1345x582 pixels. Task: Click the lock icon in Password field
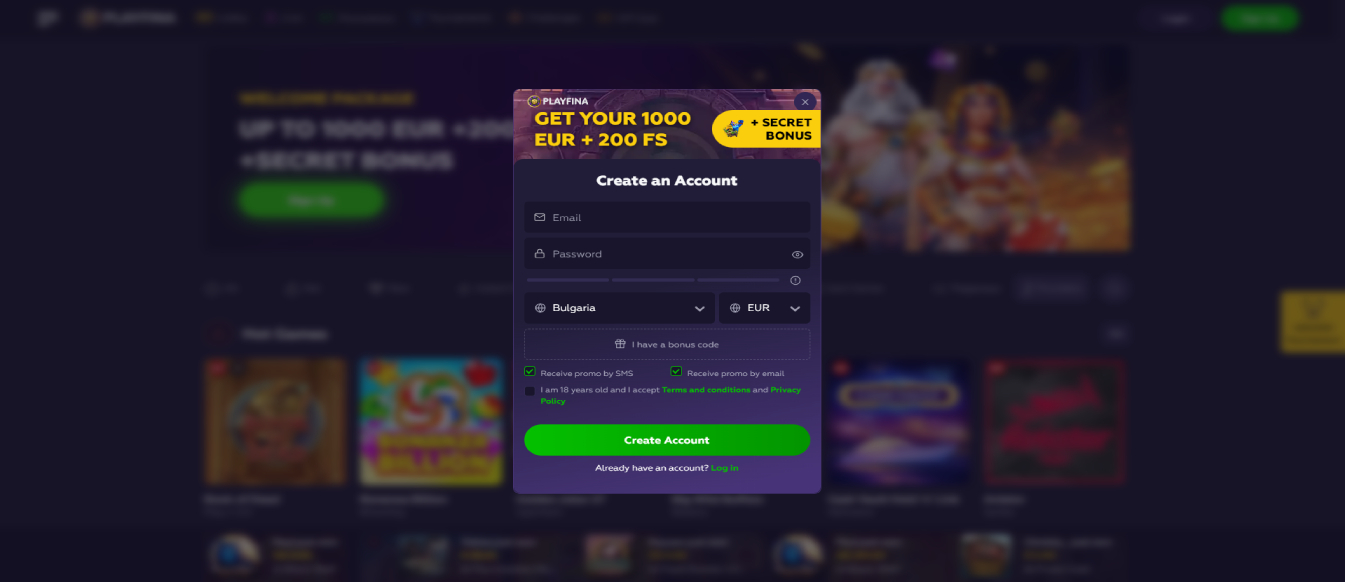pos(540,253)
